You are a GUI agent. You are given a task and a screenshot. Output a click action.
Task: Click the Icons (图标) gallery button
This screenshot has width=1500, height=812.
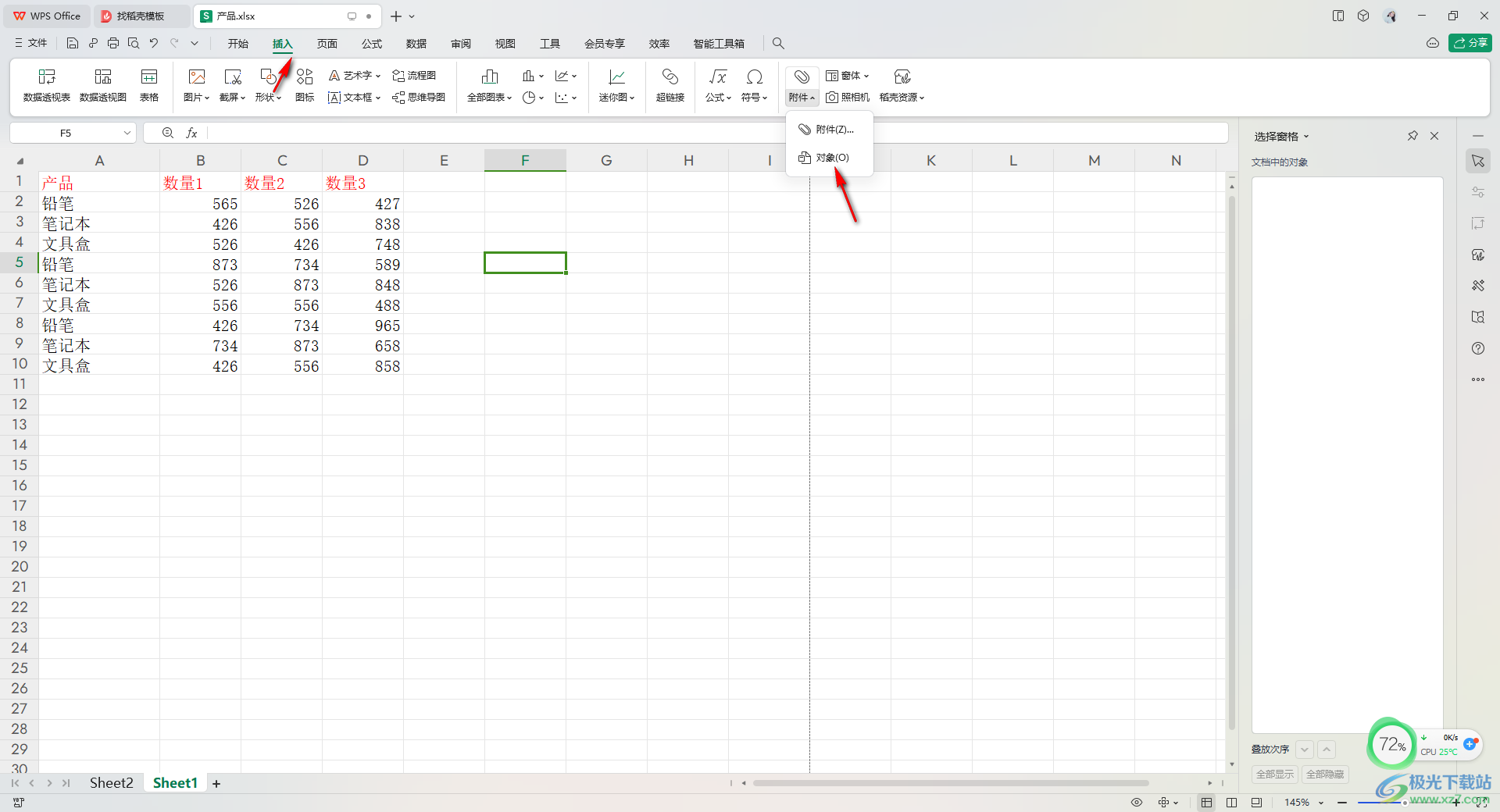(305, 85)
